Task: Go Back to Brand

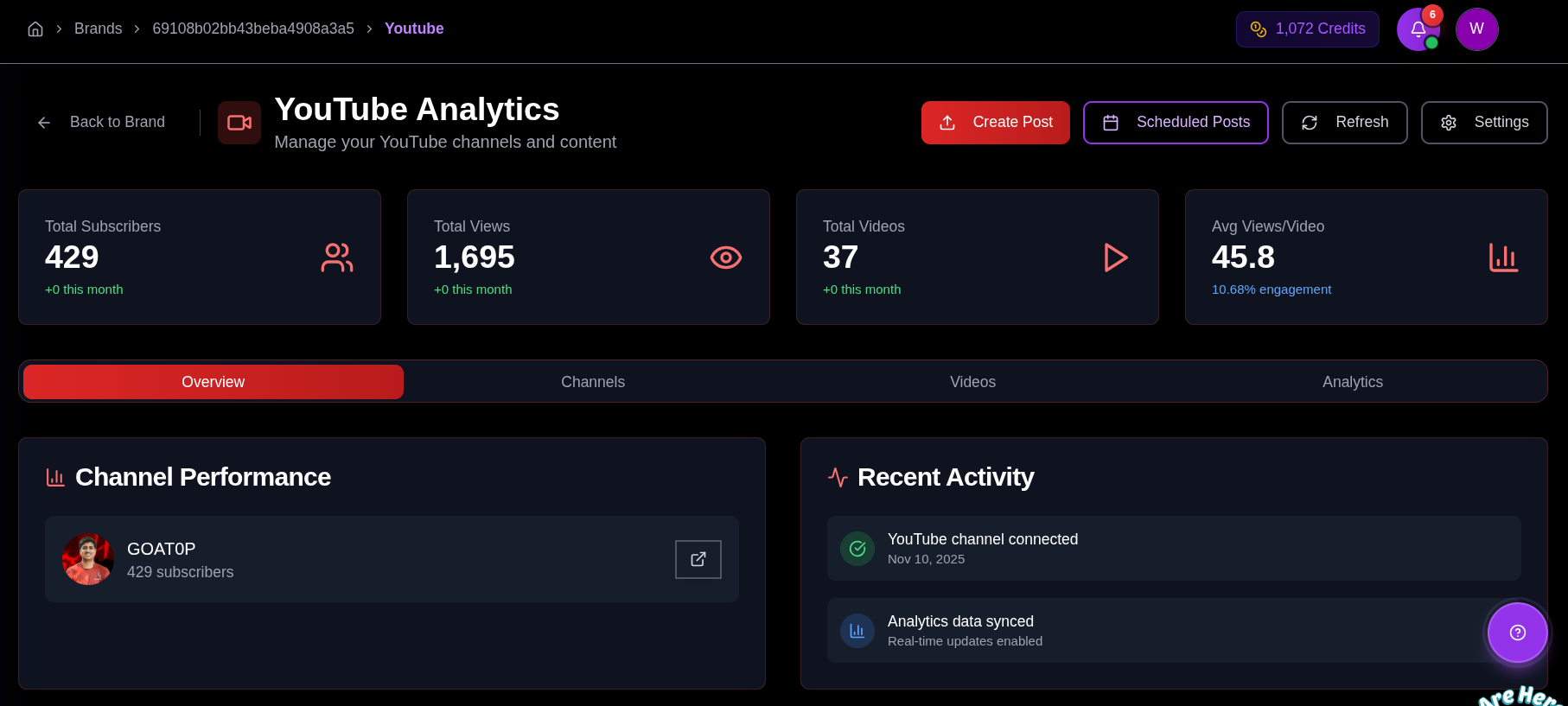Action: tap(101, 122)
